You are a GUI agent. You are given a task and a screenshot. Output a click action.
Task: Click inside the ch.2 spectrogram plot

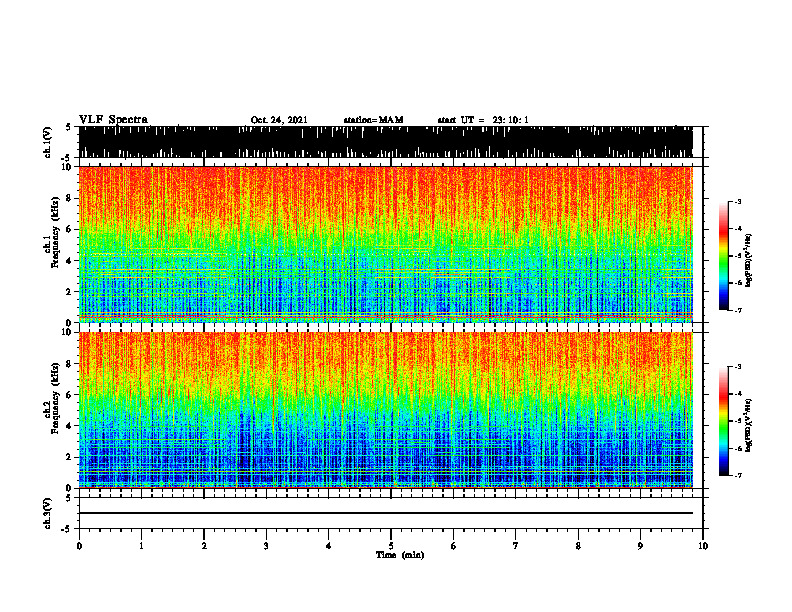(x=386, y=410)
